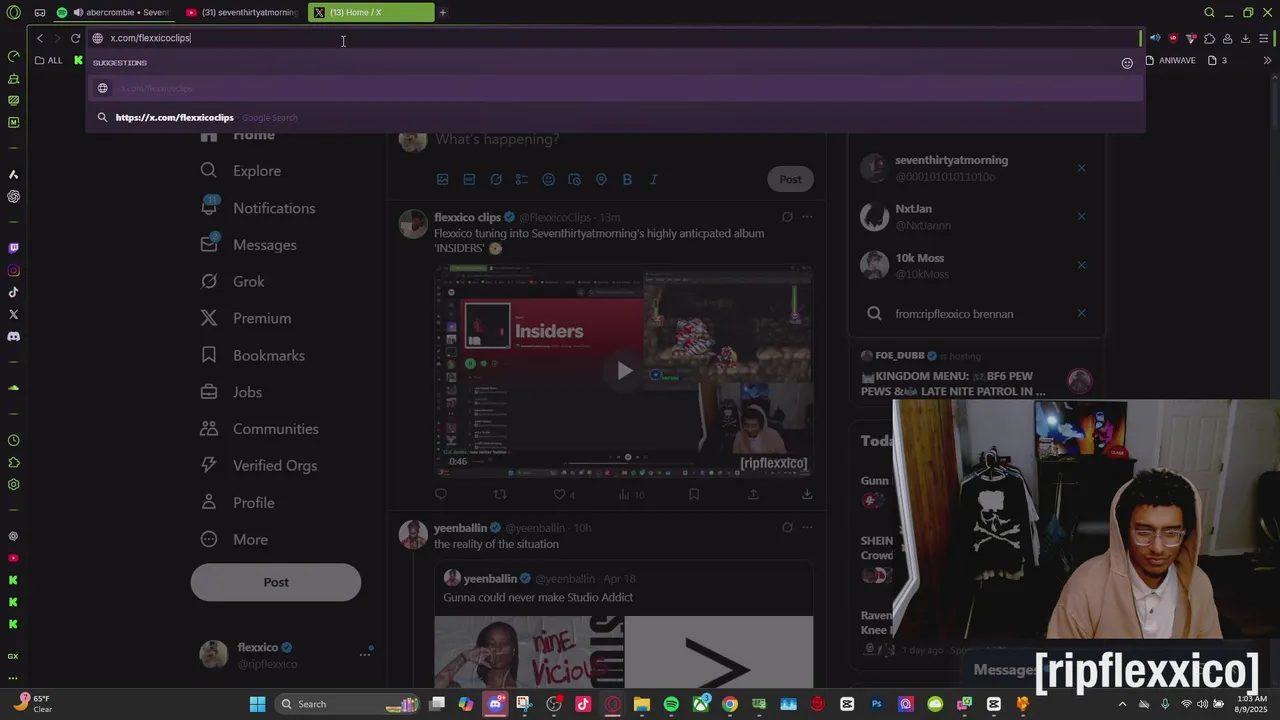Open Twitch in the browser sidebar
The height and width of the screenshot is (720, 1280).
coord(13,248)
